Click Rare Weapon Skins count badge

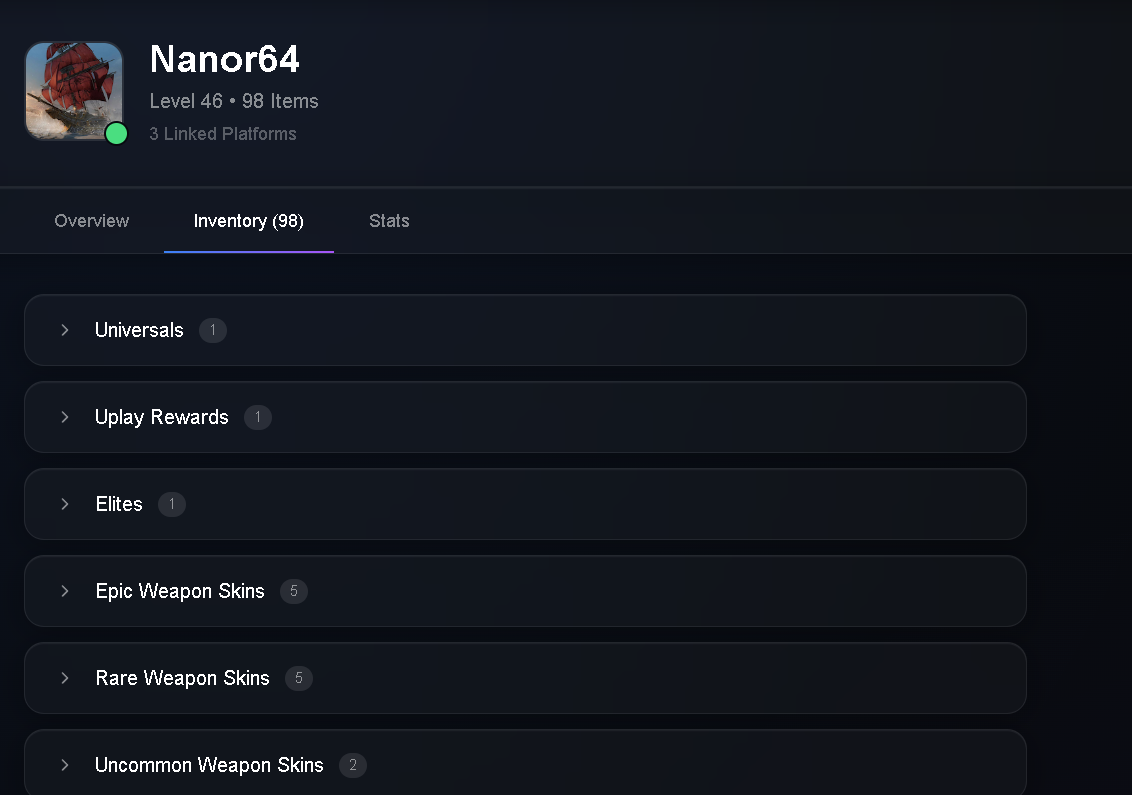(x=299, y=678)
